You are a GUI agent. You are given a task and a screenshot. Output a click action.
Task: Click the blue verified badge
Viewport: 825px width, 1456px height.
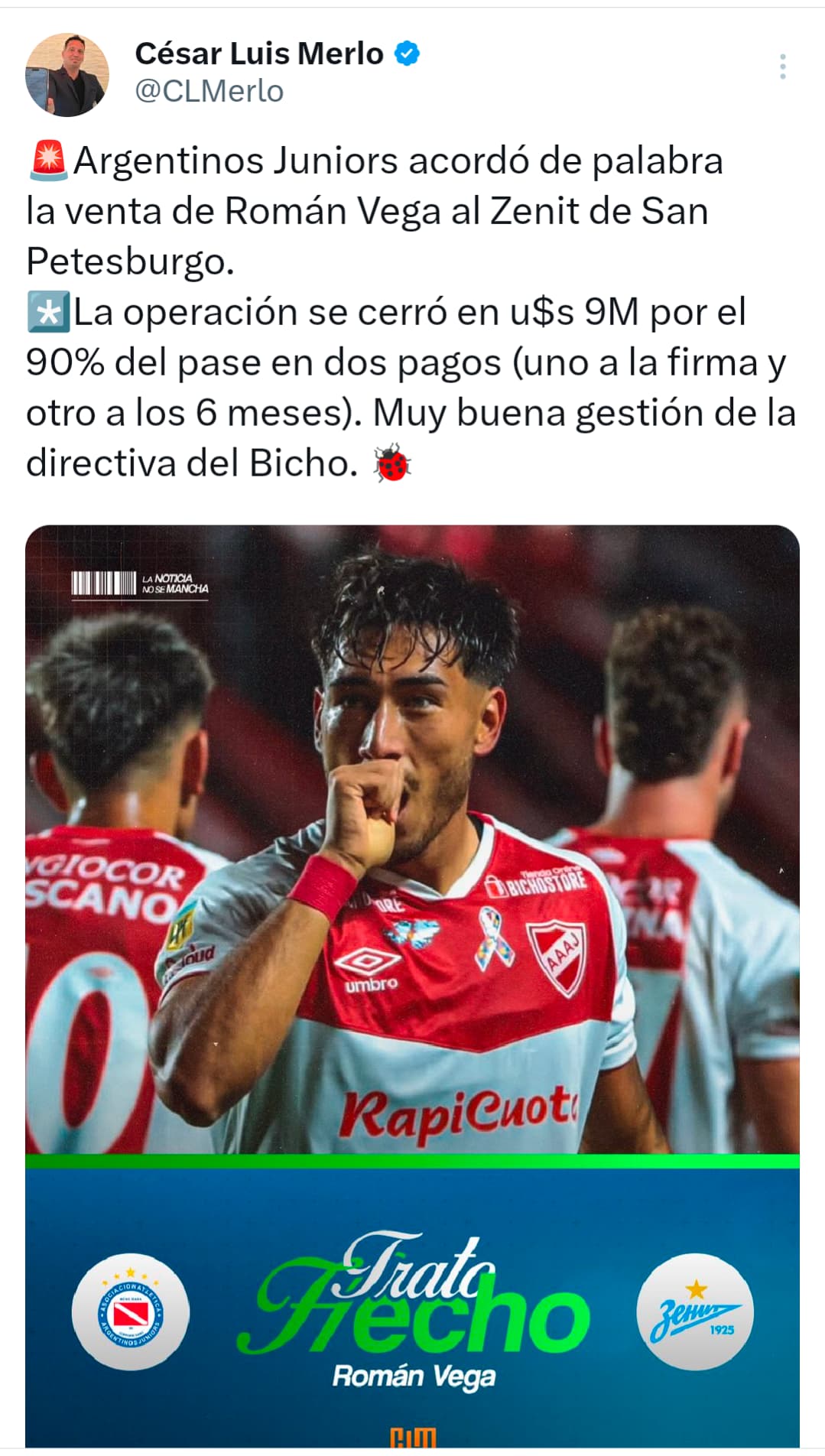(407, 54)
